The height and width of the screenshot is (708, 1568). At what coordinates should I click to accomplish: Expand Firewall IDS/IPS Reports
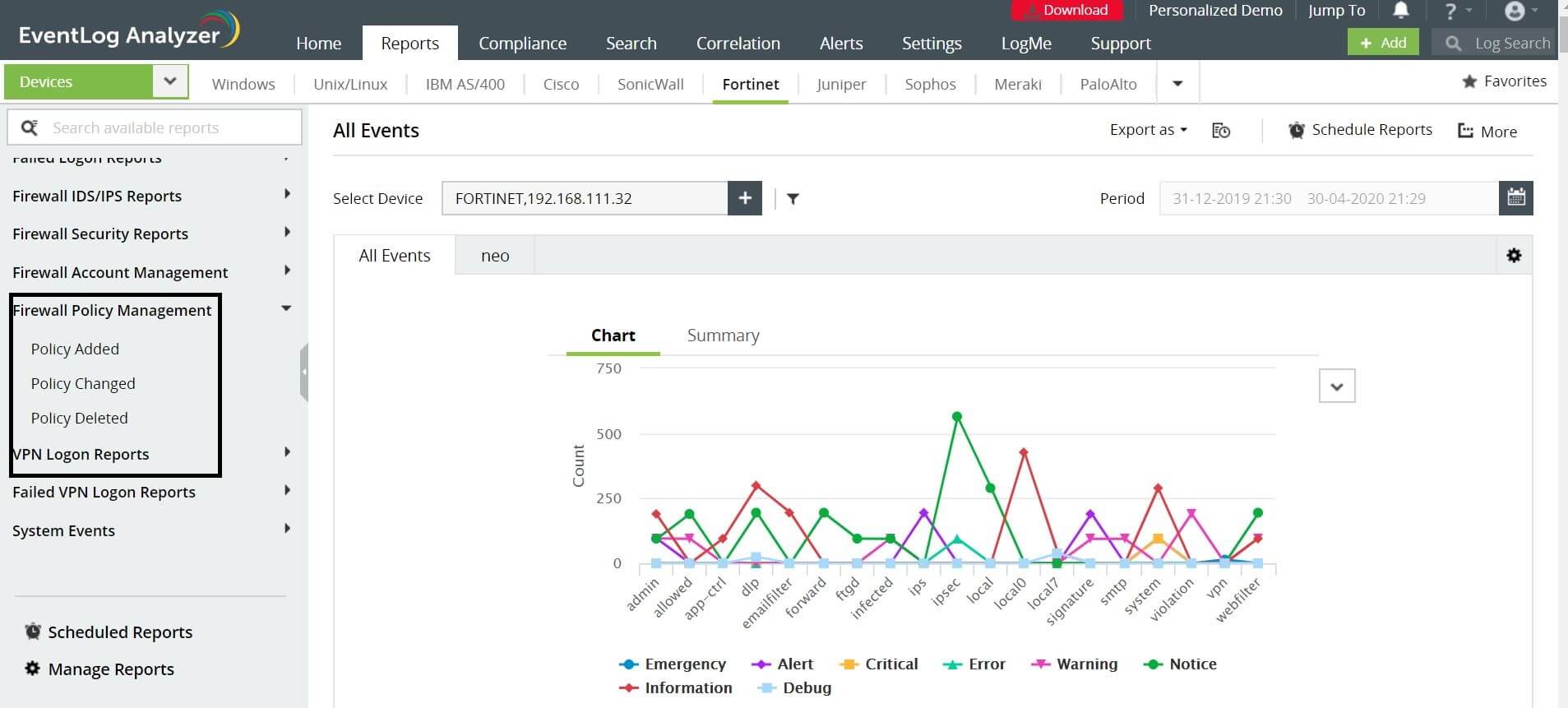[x=287, y=194]
